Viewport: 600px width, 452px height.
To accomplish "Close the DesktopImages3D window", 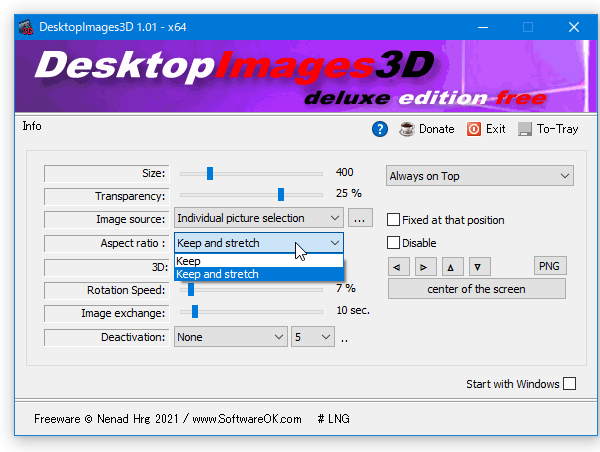I will tap(574, 27).
